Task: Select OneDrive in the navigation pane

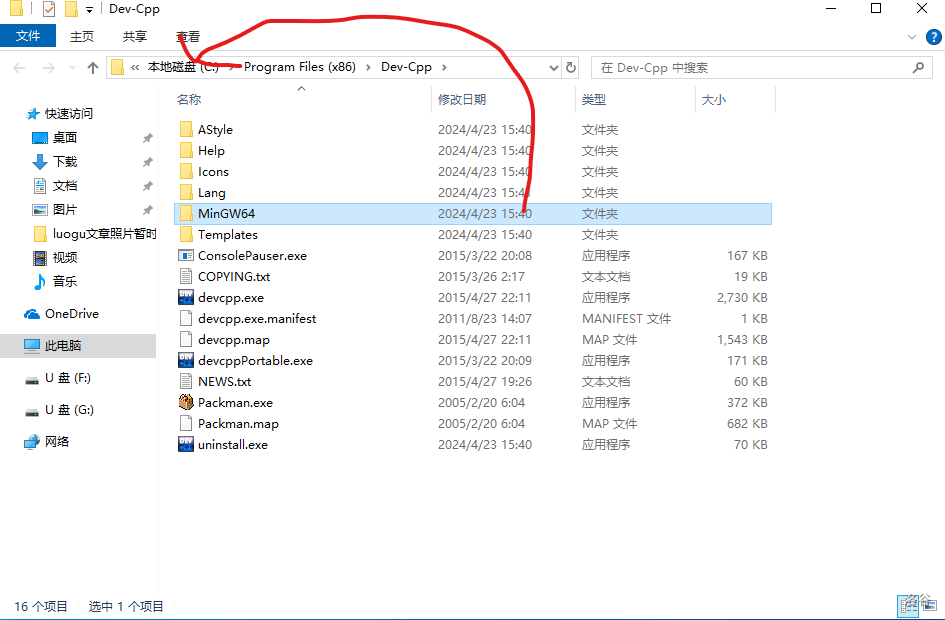Action: point(71,313)
